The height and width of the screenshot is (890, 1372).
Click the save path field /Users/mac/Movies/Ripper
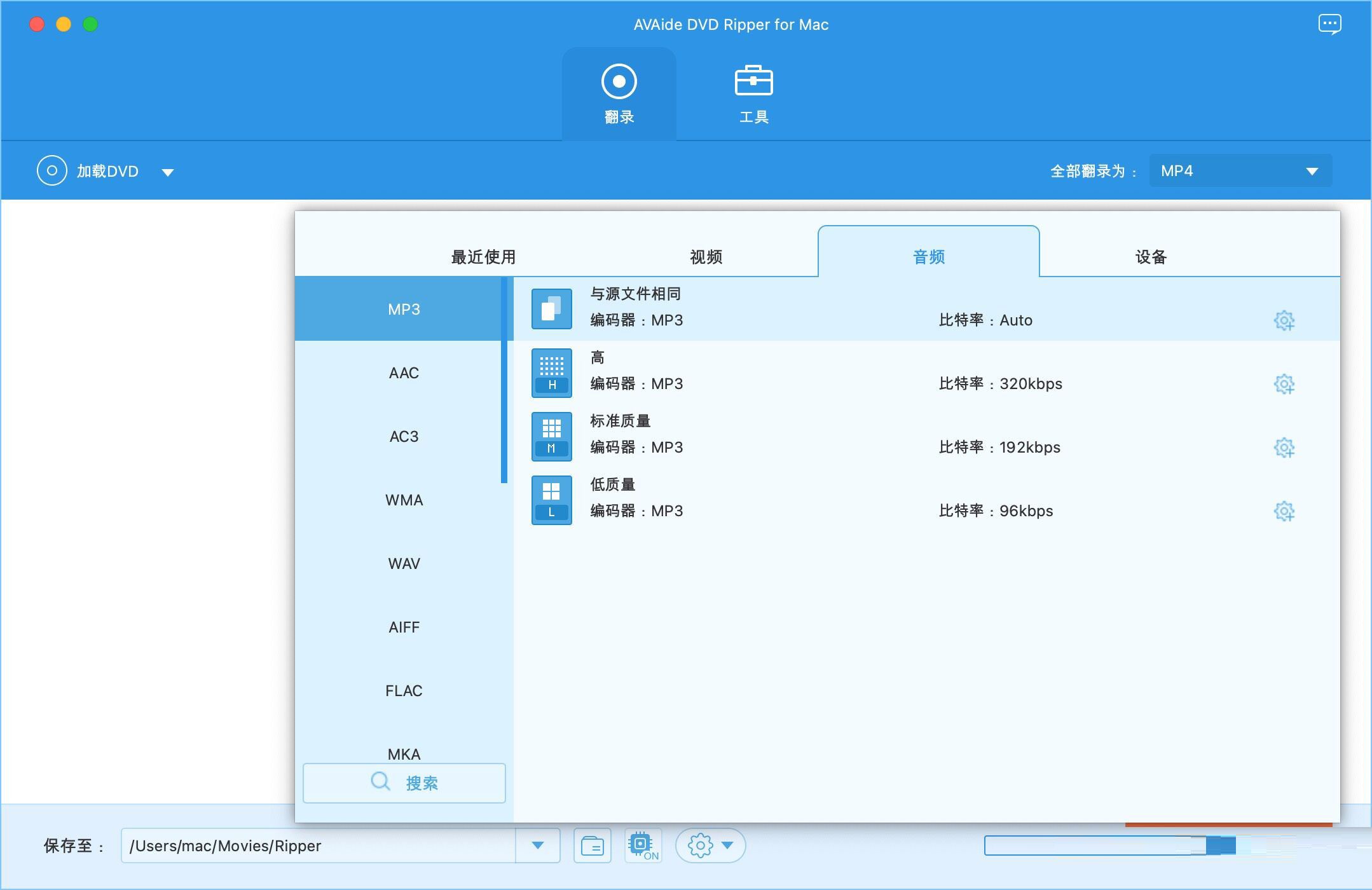318,845
